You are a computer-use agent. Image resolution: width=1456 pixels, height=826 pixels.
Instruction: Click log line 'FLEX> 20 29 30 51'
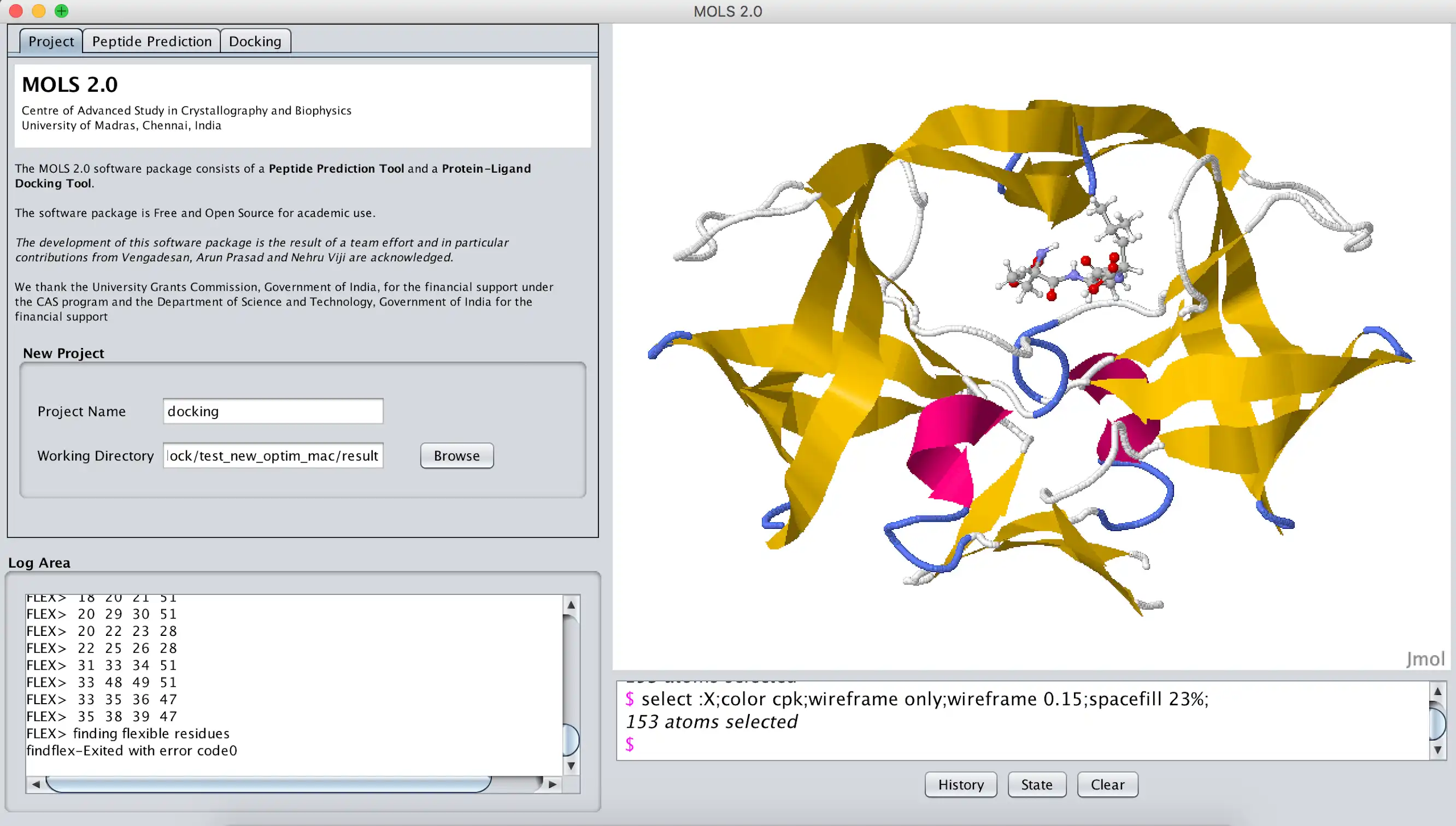click(102, 614)
